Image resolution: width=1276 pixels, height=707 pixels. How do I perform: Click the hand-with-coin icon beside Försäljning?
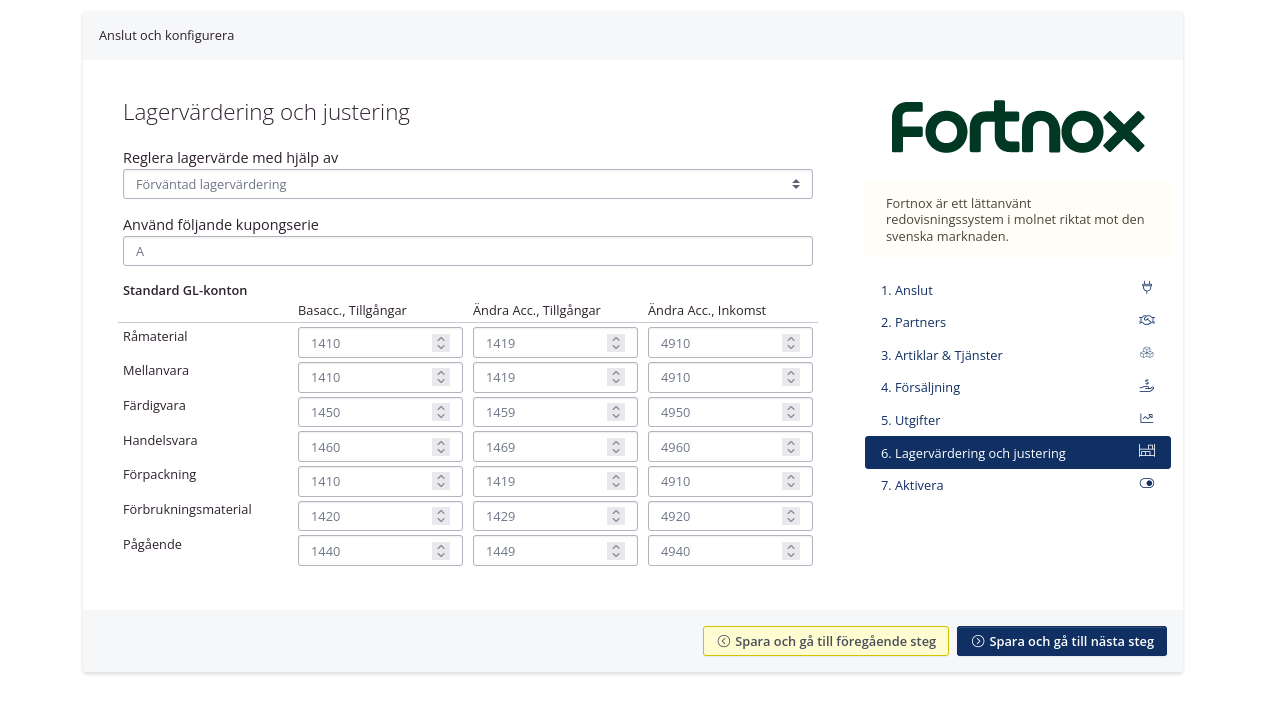1146,384
